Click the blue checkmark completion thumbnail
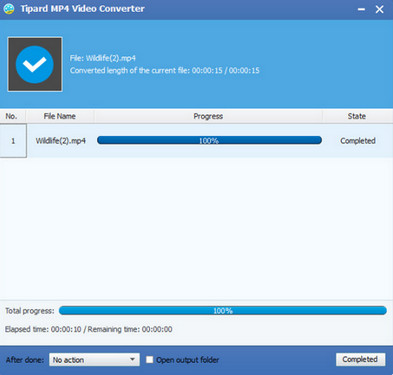 tap(35, 64)
